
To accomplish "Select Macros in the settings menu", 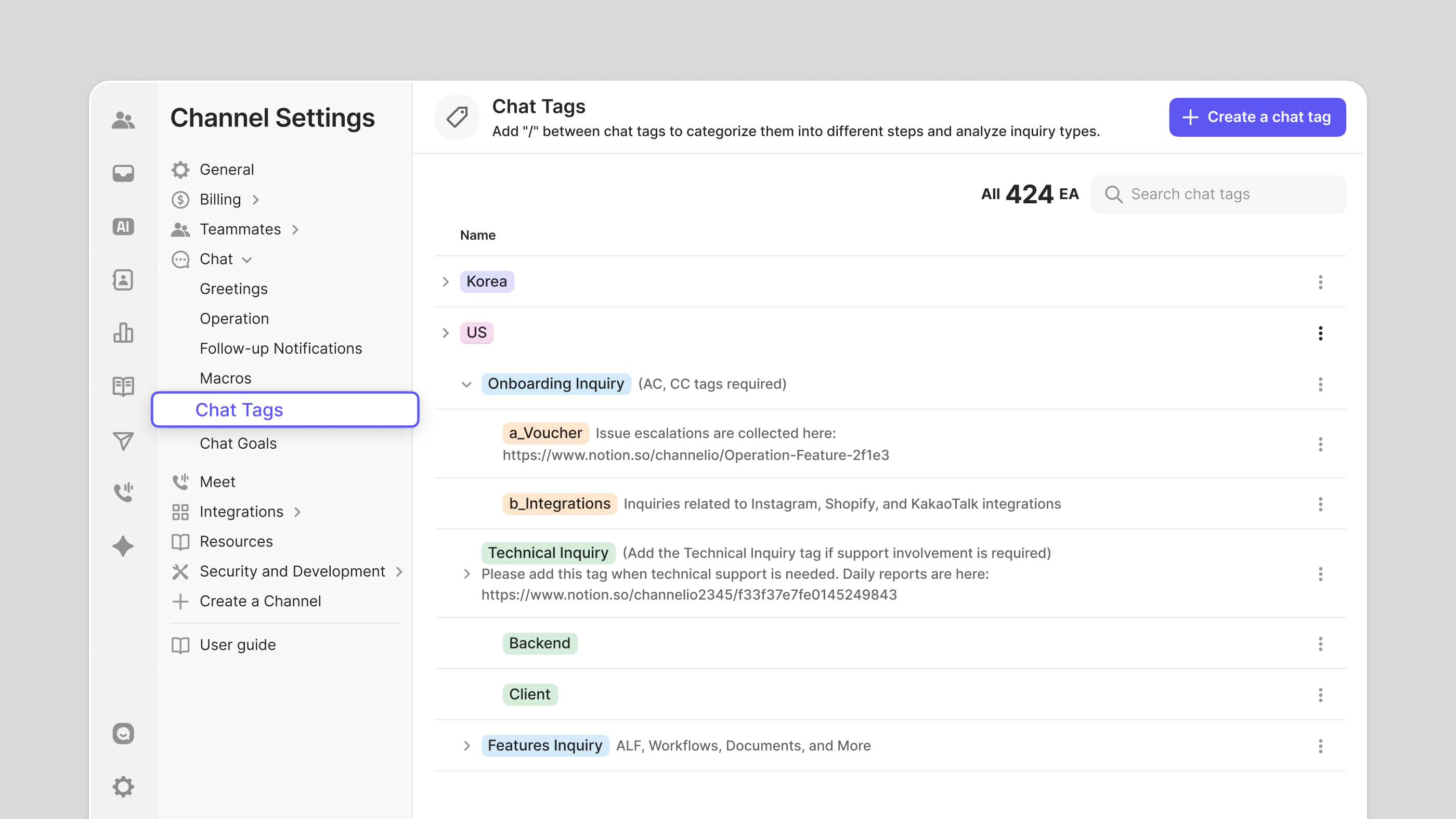I will coord(225,378).
